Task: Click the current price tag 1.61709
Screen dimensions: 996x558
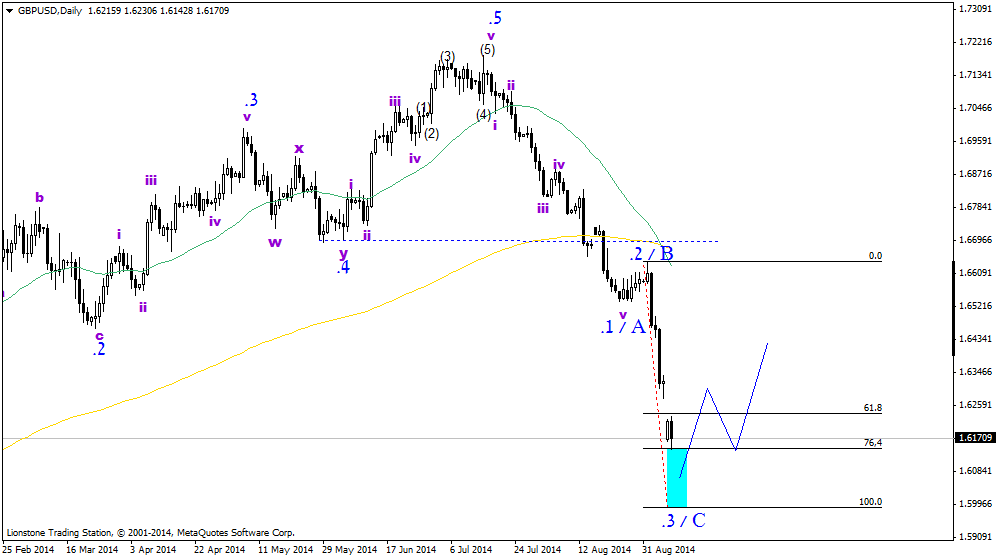Action: point(975,438)
